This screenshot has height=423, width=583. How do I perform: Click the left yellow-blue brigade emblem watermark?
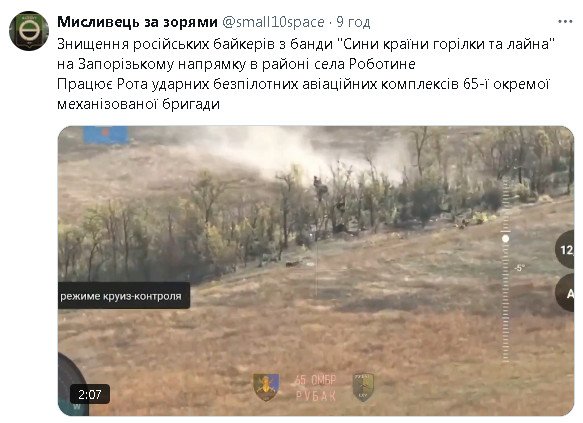click(x=266, y=387)
